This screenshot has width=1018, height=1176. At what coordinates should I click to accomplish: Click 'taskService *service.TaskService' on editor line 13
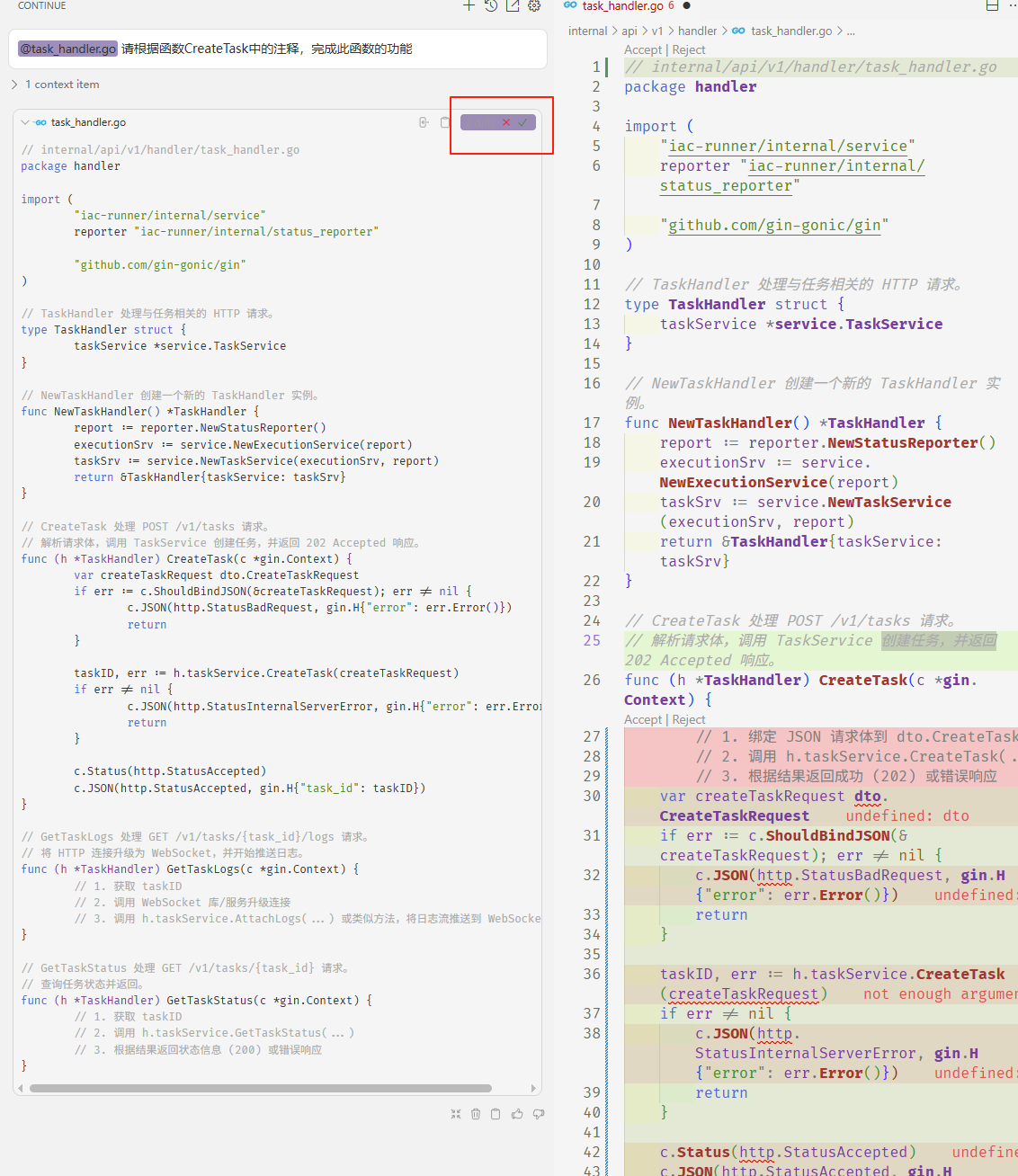tap(801, 325)
